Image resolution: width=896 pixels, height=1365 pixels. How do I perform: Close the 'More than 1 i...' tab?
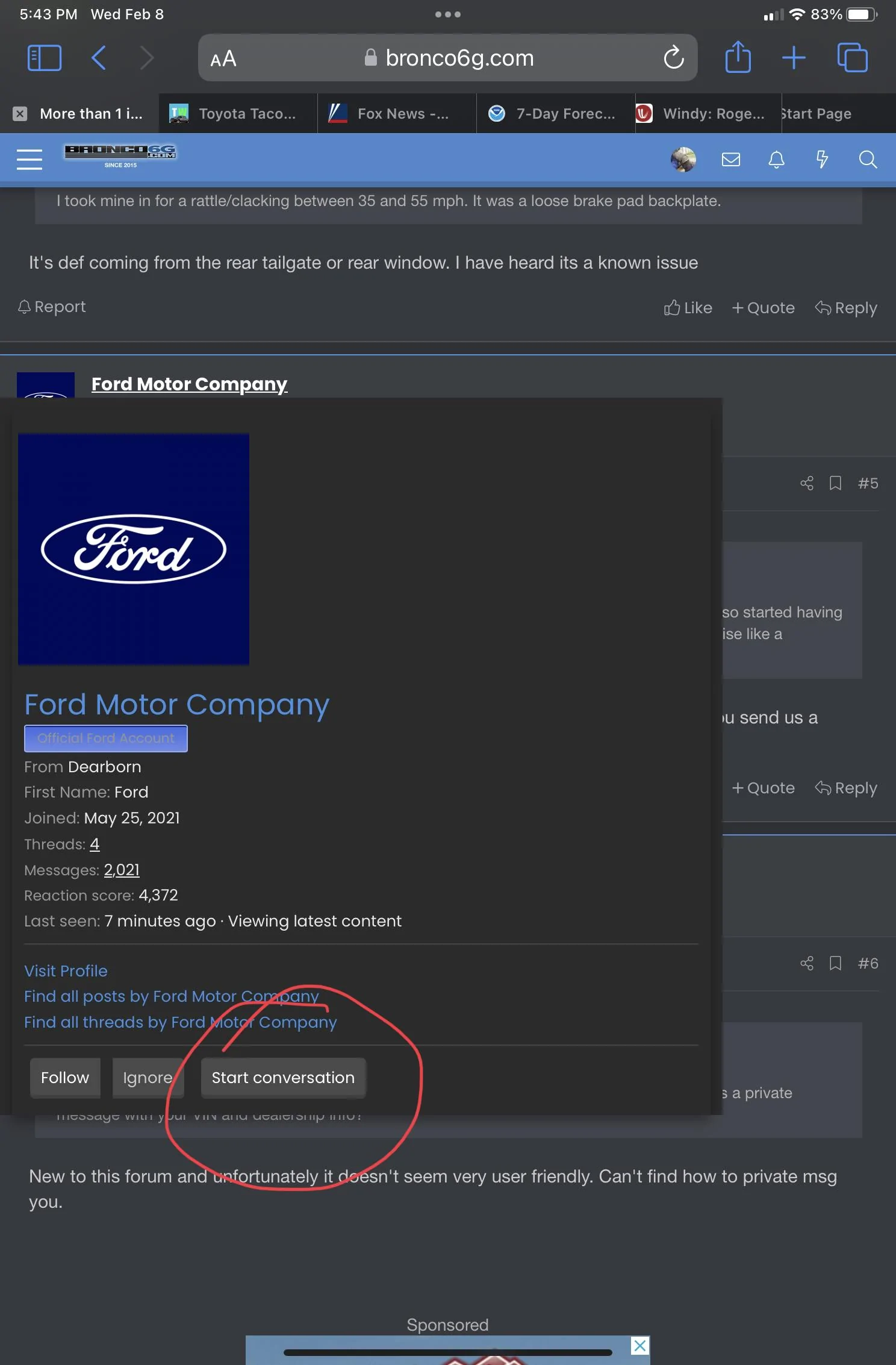tap(20, 114)
